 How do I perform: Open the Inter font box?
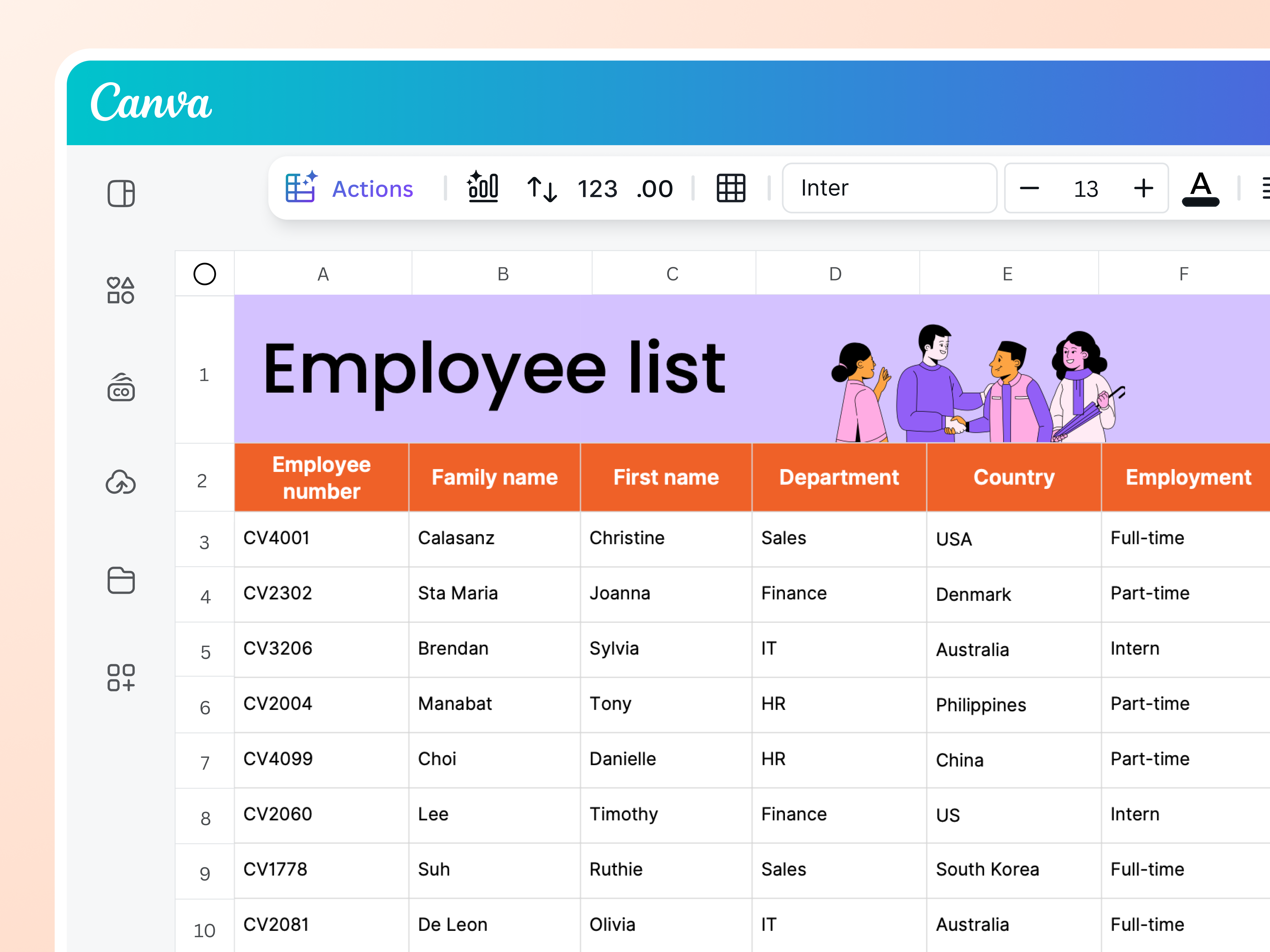(x=889, y=188)
